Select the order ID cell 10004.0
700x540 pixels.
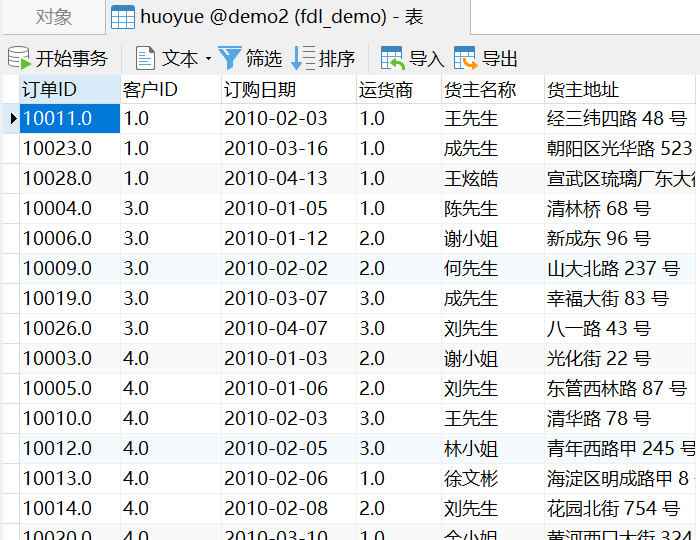pos(70,208)
